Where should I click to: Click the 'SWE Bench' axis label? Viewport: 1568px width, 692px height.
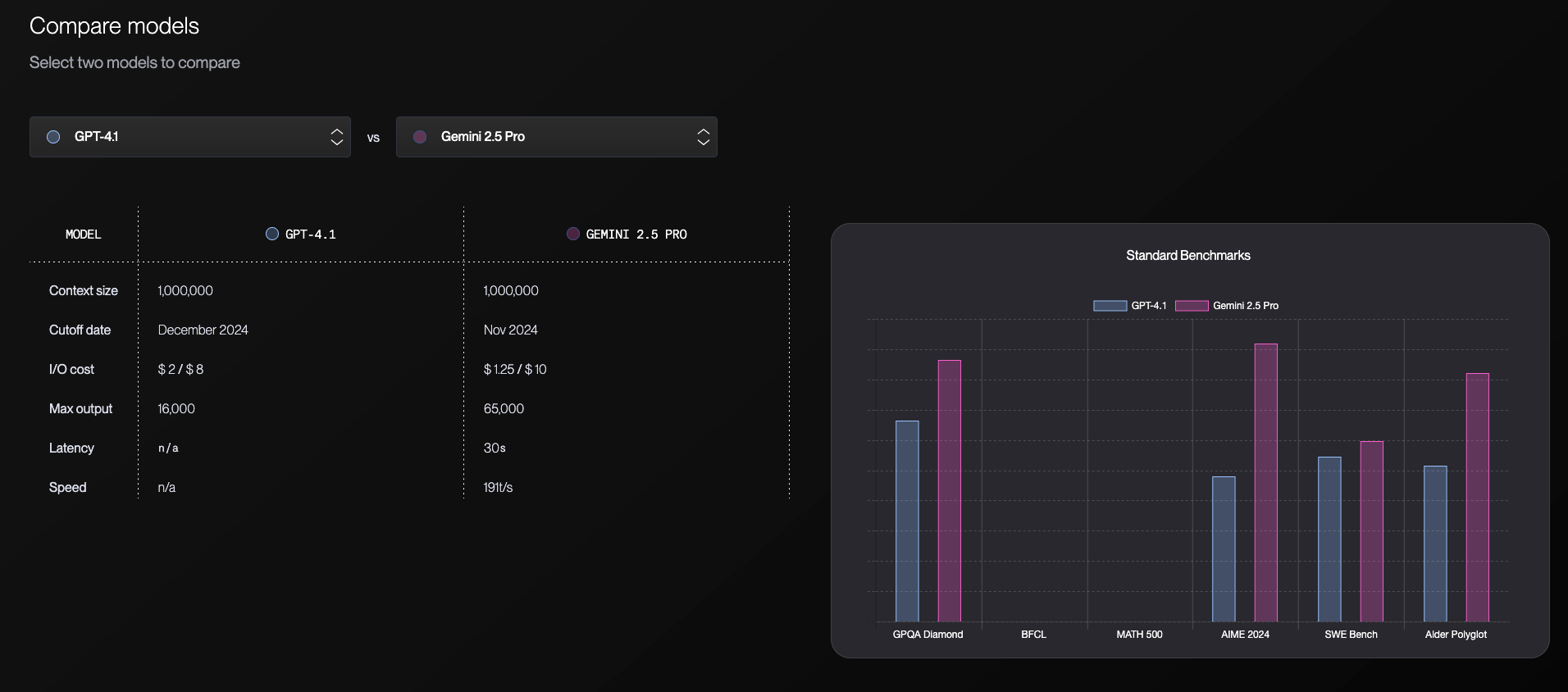click(x=1351, y=635)
